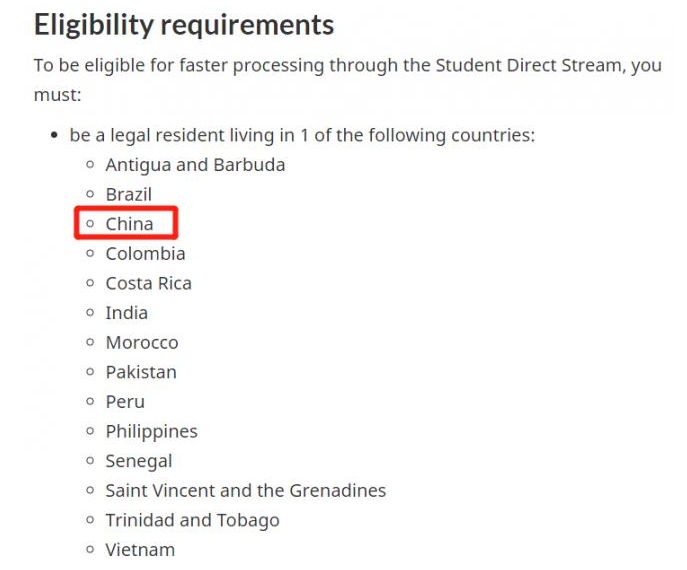687x570 pixels.
Task: Select India from the list
Action: coord(127,313)
